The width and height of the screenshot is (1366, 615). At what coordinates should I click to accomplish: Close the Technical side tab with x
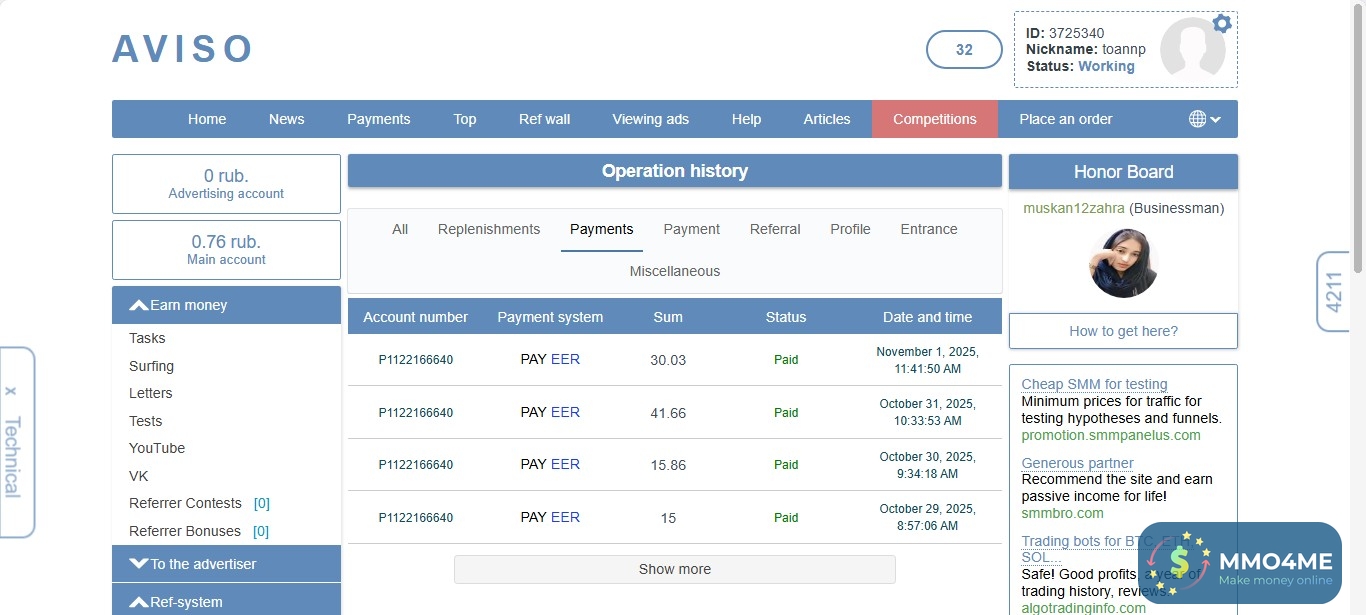11,391
